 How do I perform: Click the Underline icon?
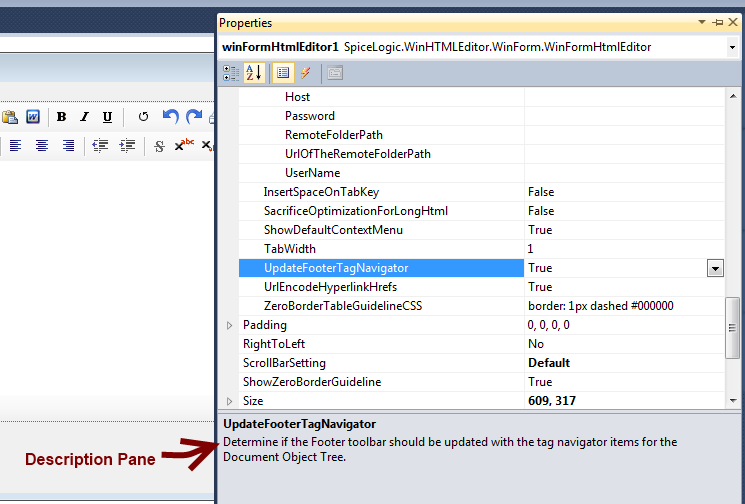click(107, 117)
